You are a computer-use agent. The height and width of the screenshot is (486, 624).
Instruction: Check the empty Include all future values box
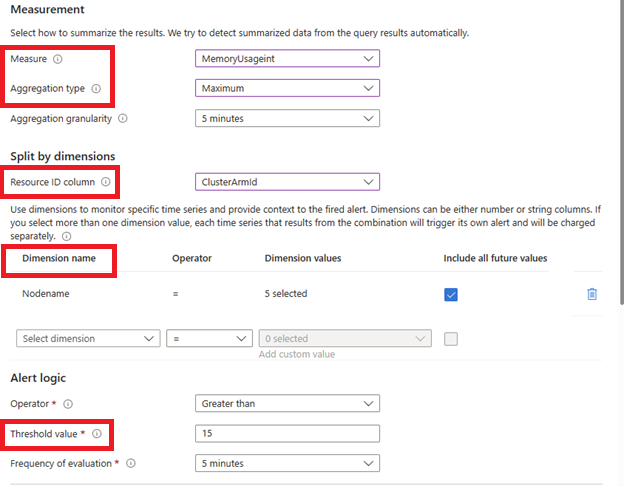click(451, 339)
